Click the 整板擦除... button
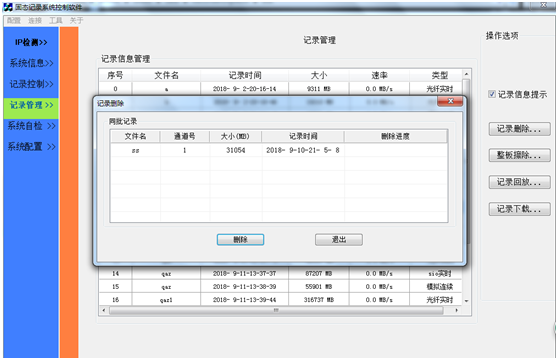Screen dimensions: 558x360 tap(519, 155)
